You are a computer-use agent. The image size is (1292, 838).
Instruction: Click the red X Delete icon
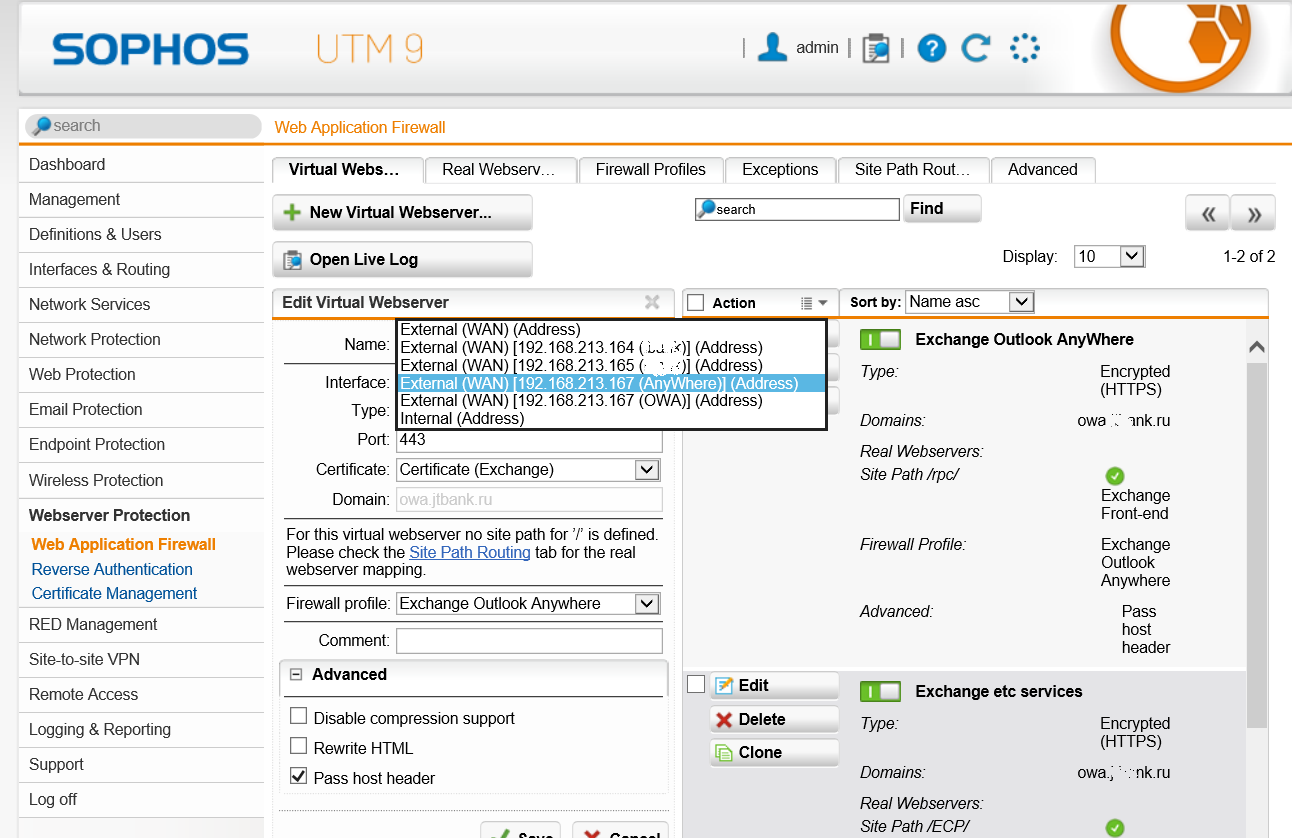[724, 719]
